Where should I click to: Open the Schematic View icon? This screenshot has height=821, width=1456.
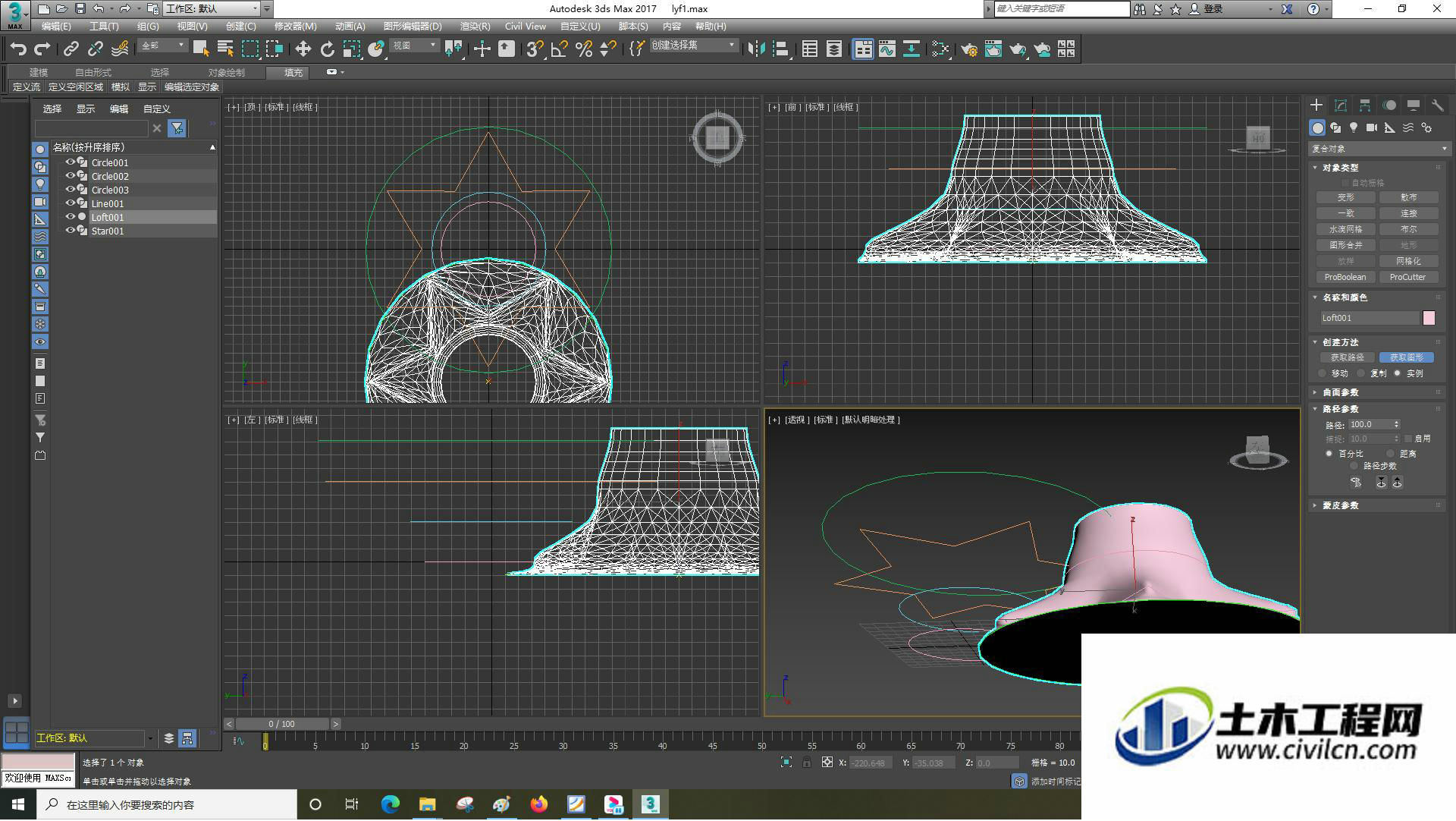click(912, 49)
